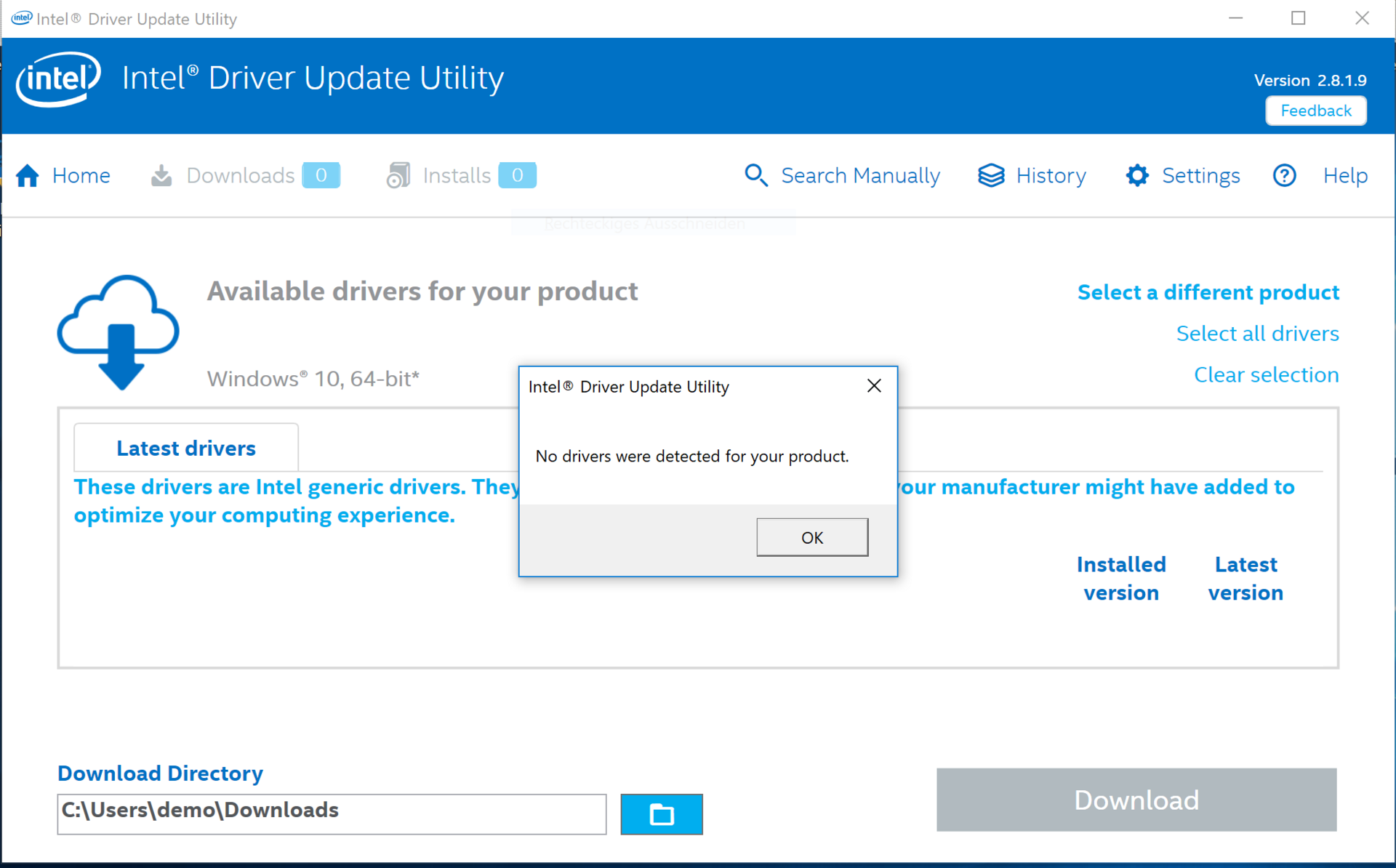The width and height of the screenshot is (1396, 868).
Task: Browse folder with blue folder button
Action: [x=662, y=814]
